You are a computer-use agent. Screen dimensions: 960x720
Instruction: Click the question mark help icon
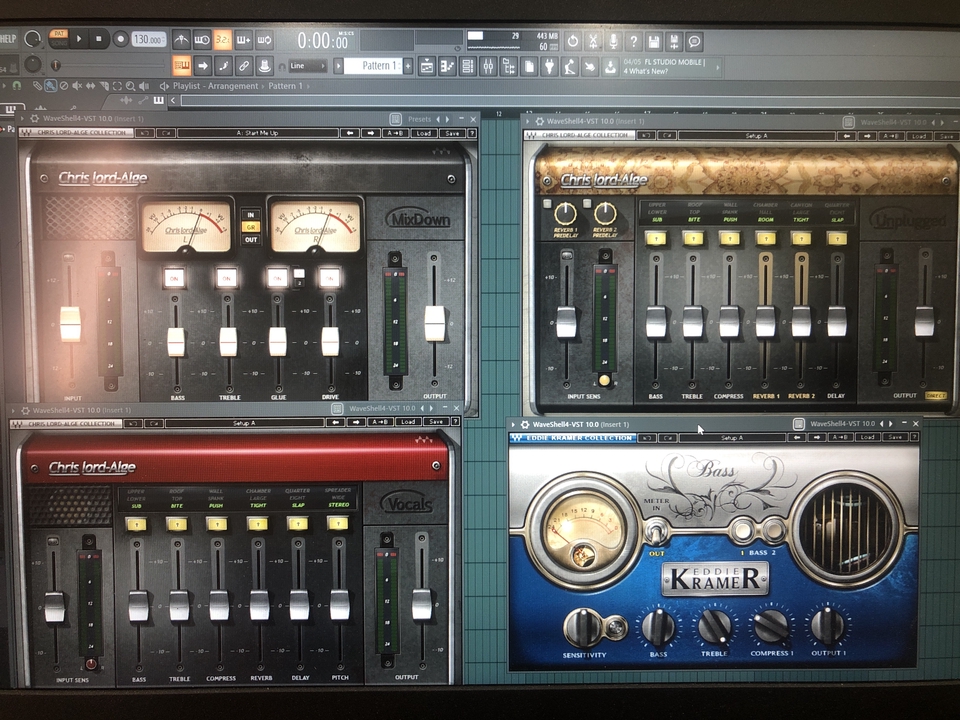(634, 42)
